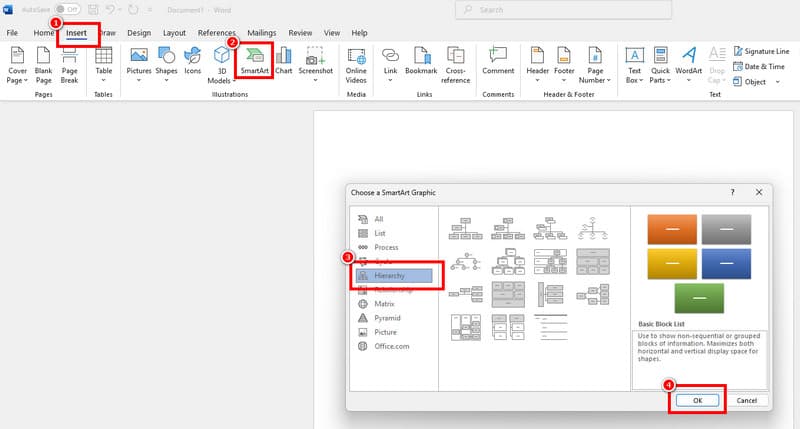The image size is (800, 429).
Task: Expand the Object dropdown arrow
Action: pyautogui.click(x=778, y=82)
